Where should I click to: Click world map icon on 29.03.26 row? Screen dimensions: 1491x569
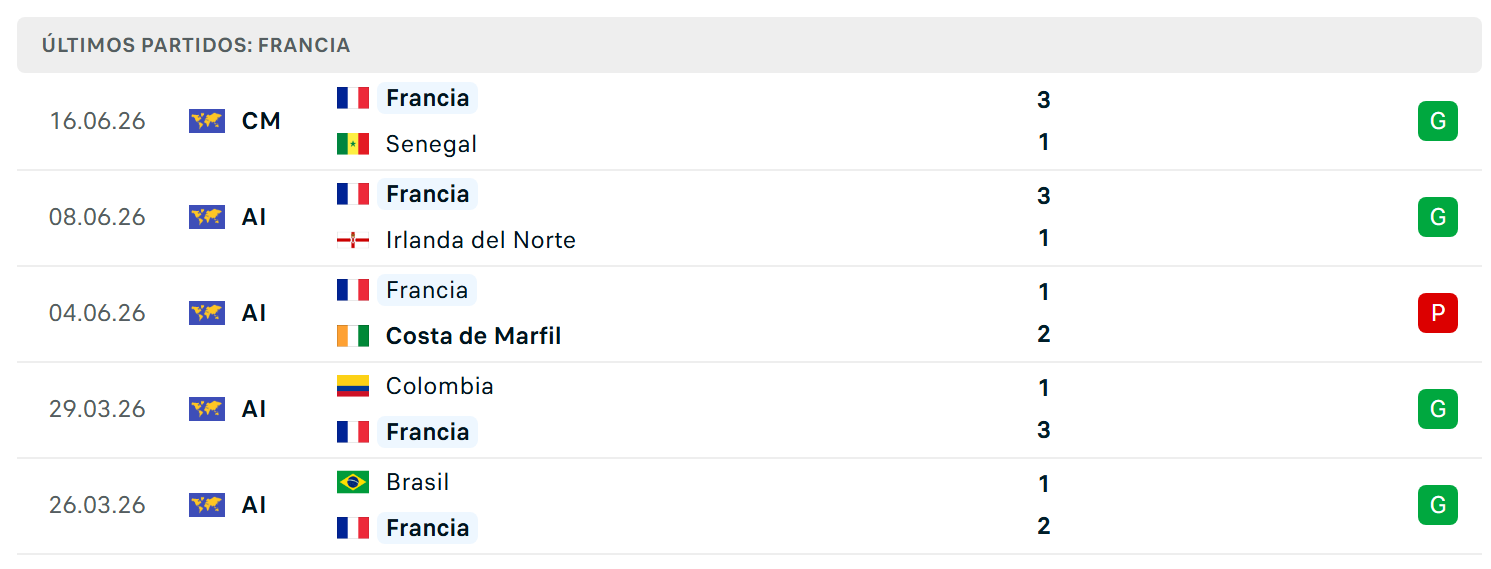tap(207, 409)
